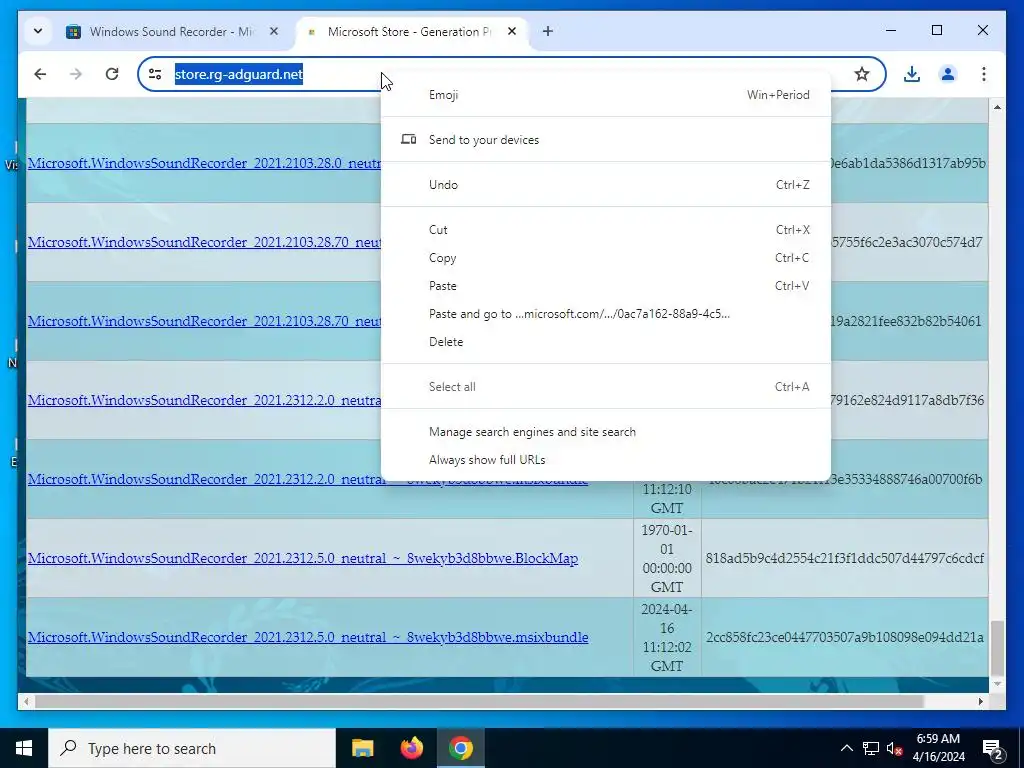Open the Chrome profile avatar
The image size is (1024, 768).
(948, 74)
